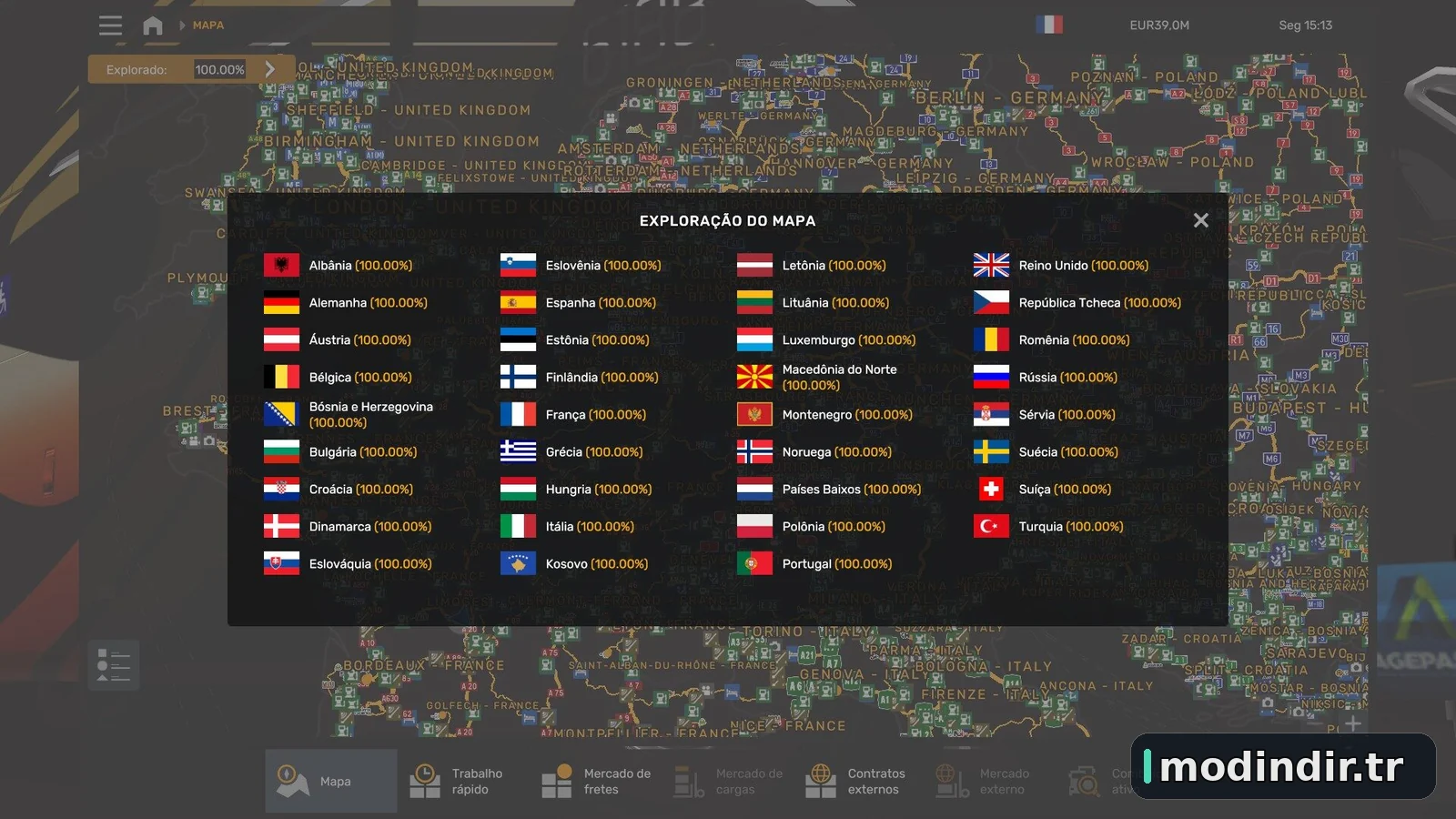This screenshot has width=1456, height=819.
Task: Click the Portugal flag icon
Action: (754, 563)
